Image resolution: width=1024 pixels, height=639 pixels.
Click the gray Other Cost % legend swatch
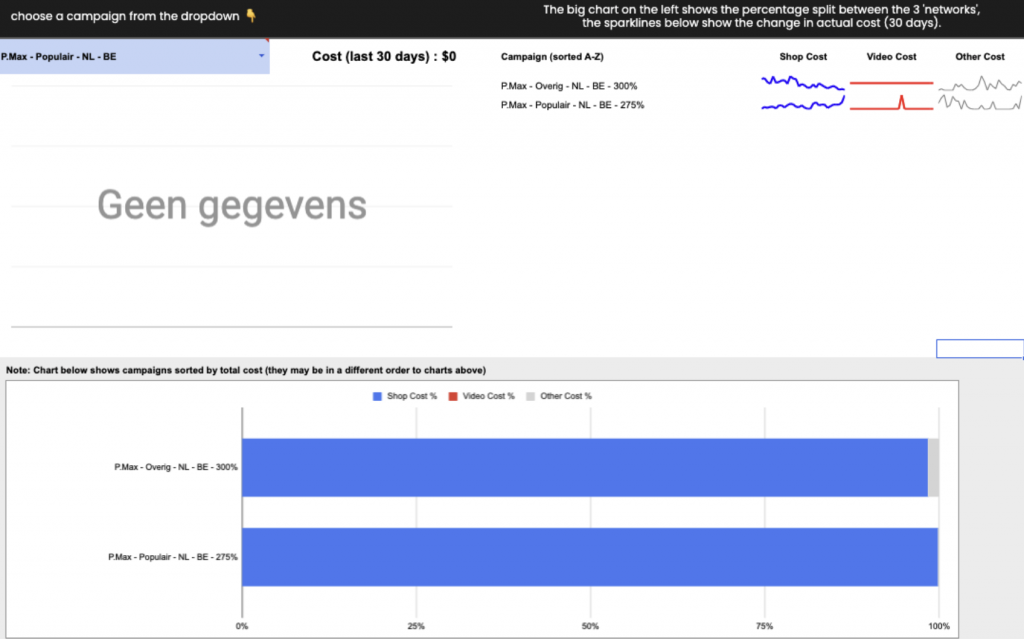530,396
